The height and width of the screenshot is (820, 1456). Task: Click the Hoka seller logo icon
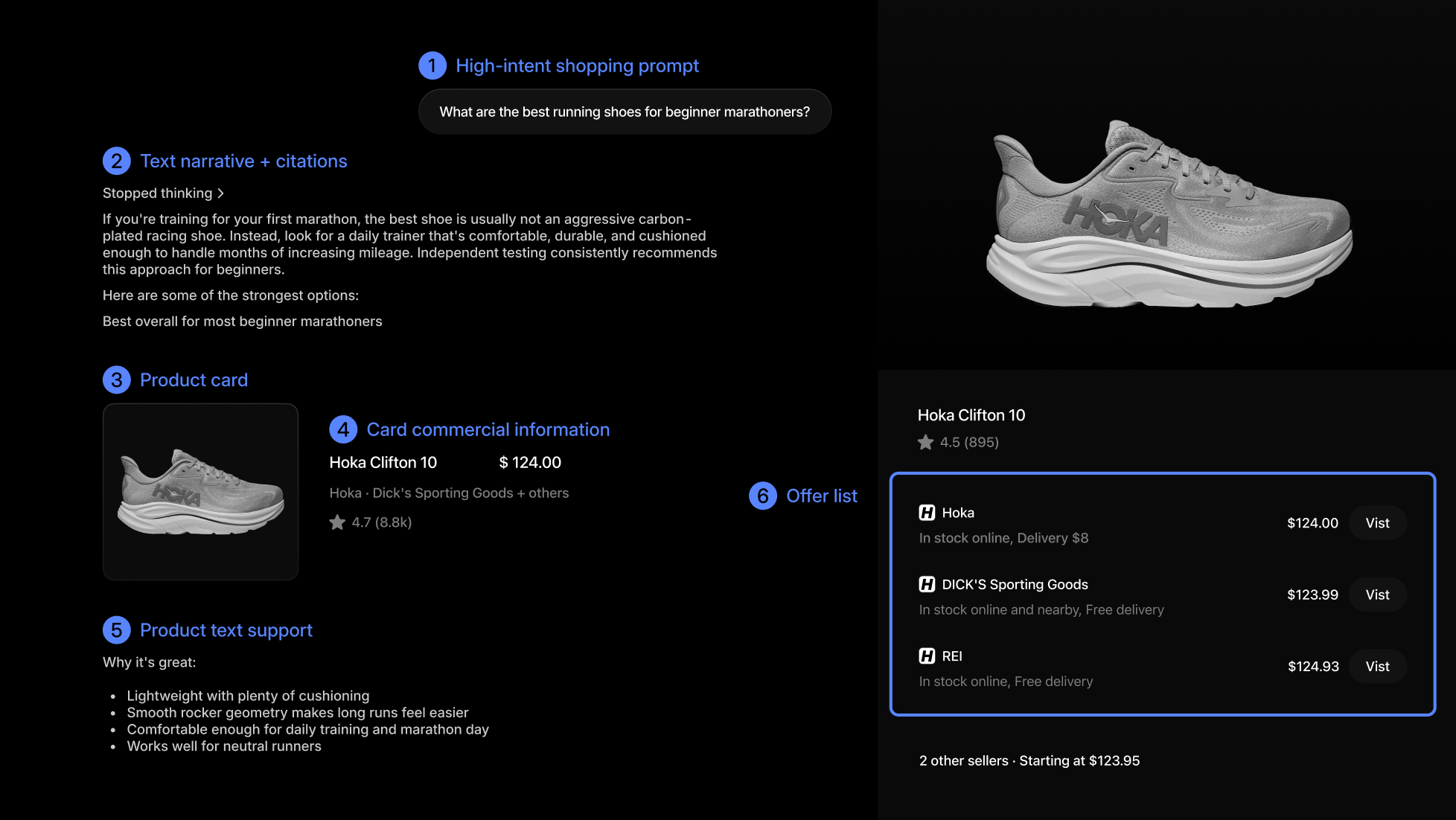[927, 513]
